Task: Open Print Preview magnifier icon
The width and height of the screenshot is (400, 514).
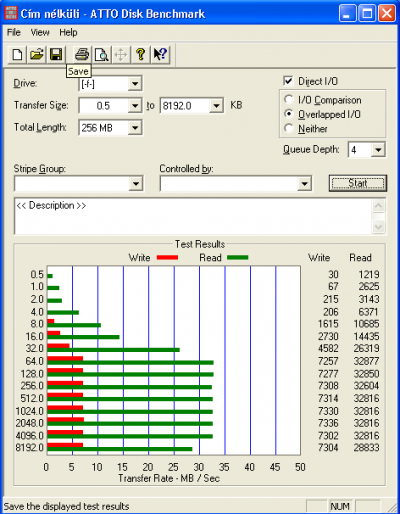Action: [x=101, y=54]
